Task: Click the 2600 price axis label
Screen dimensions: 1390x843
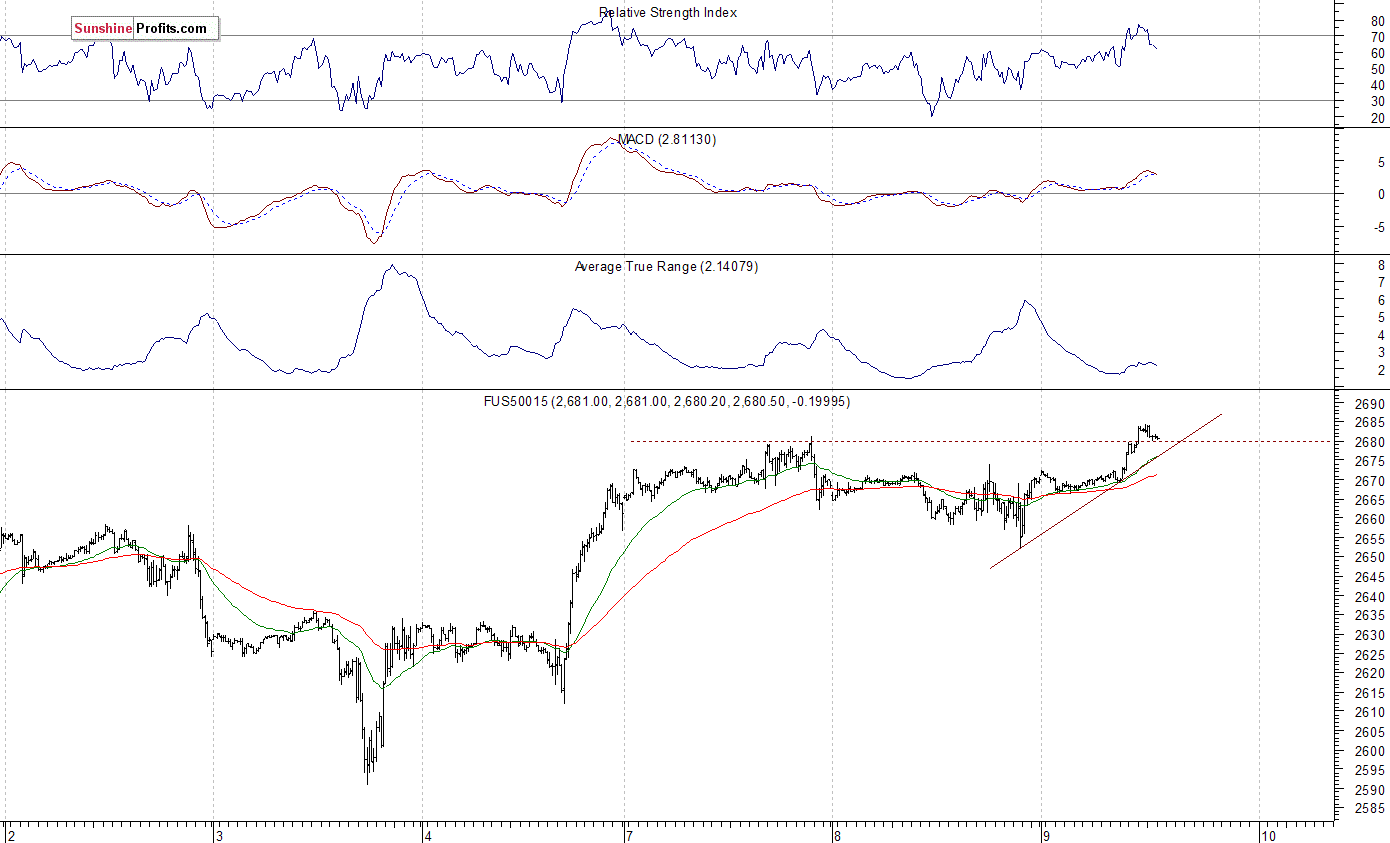Action: coord(1370,751)
